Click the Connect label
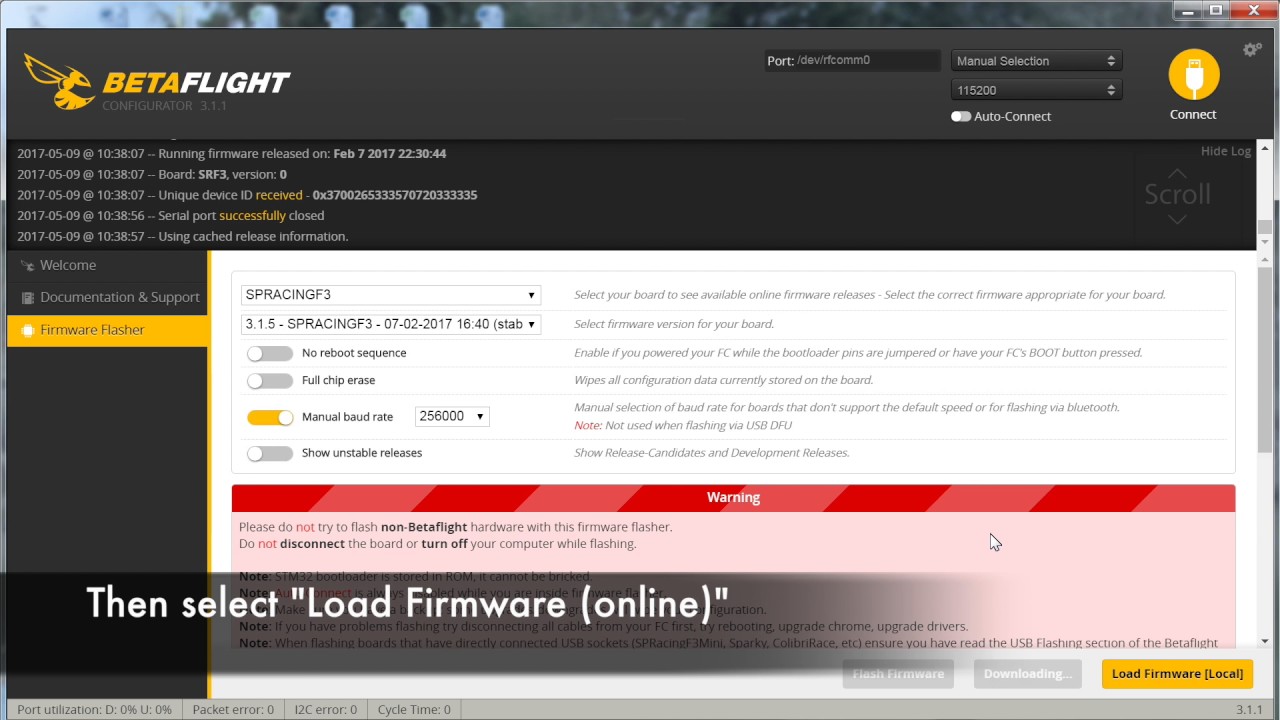Viewport: 1280px width, 720px height. 1193,114
